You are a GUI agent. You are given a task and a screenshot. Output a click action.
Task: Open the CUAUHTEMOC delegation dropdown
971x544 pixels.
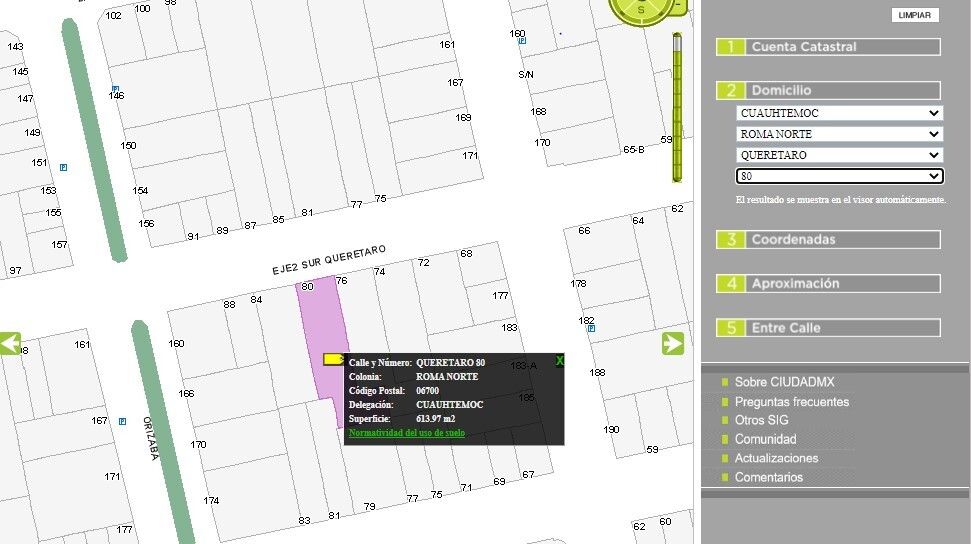pos(839,113)
